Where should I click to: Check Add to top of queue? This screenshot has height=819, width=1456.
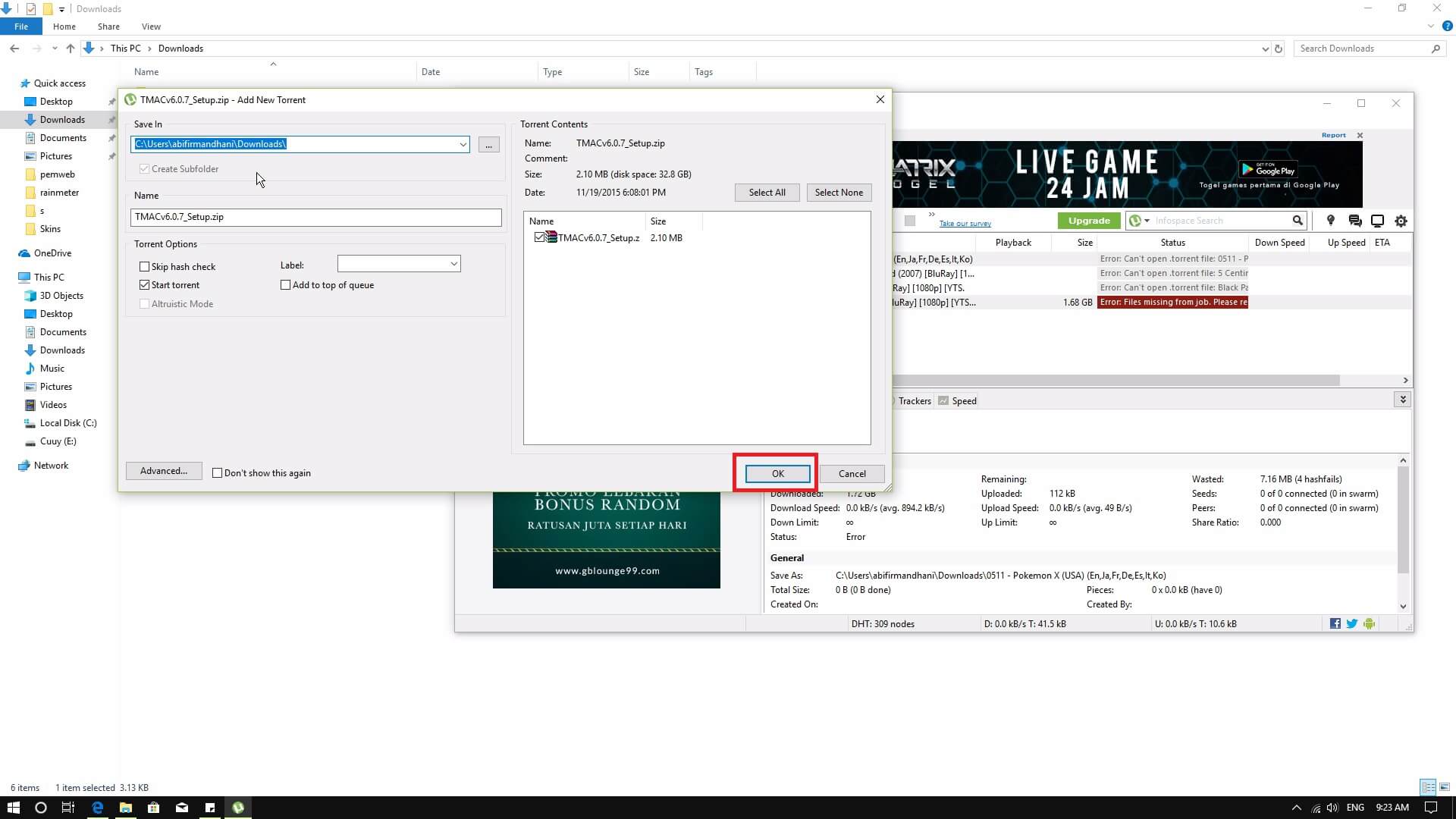click(x=285, y=285)
